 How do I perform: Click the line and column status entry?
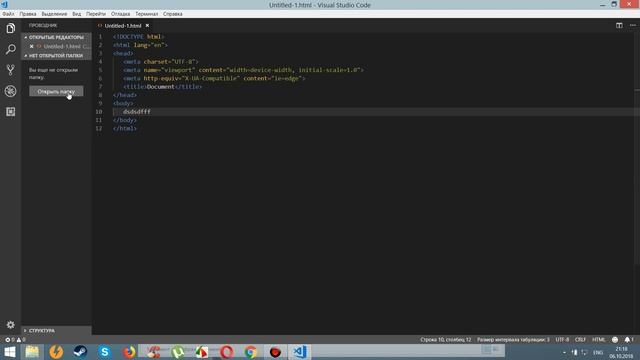(445, 340)
